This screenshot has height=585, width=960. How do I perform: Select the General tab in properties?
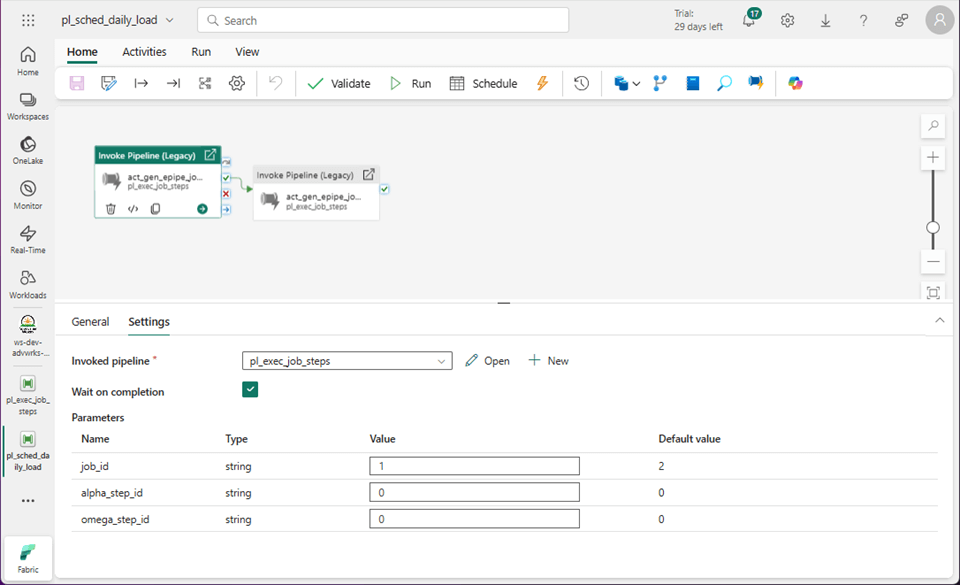(90, 322)
